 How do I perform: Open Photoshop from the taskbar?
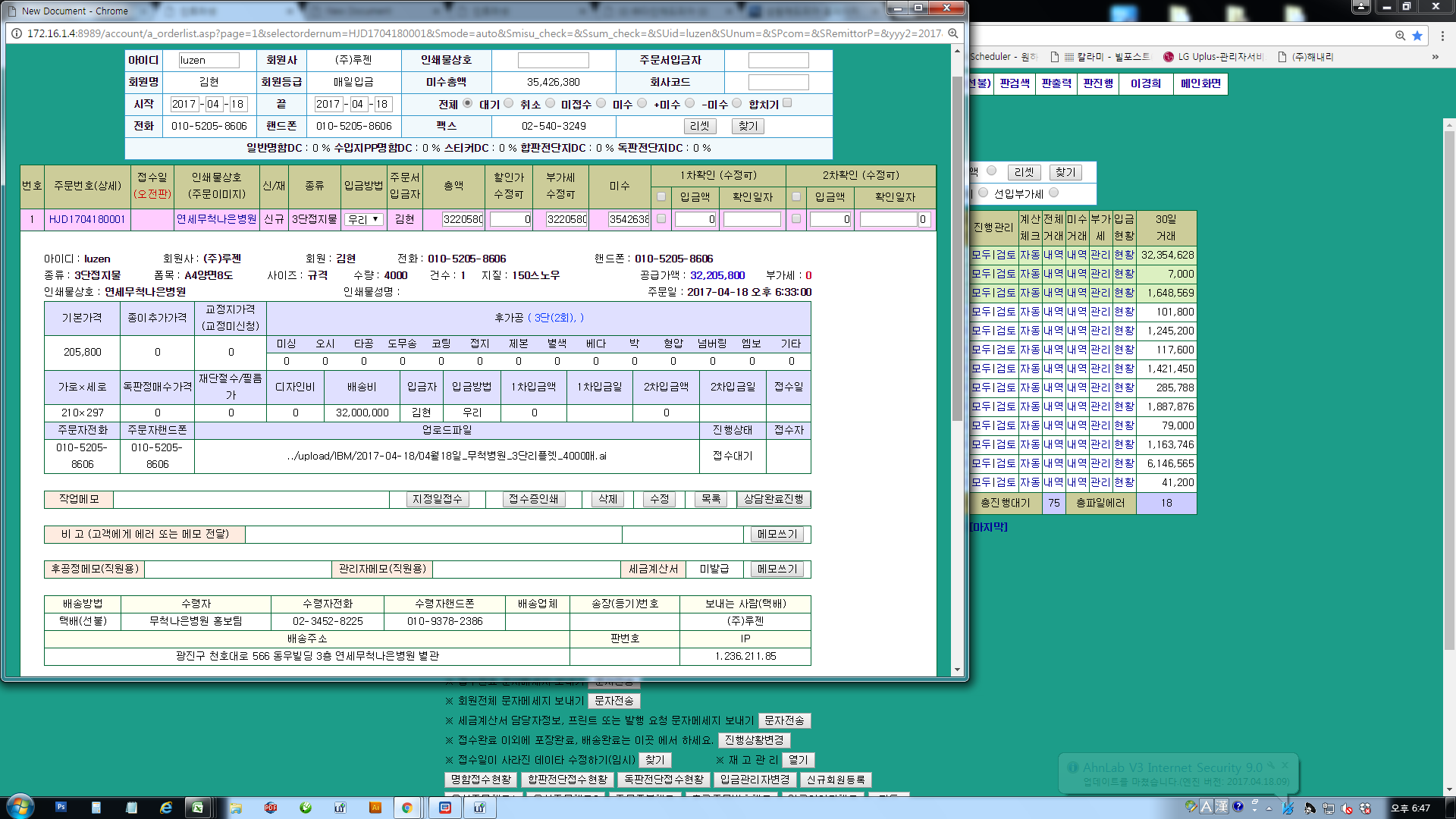coord(61,808)
